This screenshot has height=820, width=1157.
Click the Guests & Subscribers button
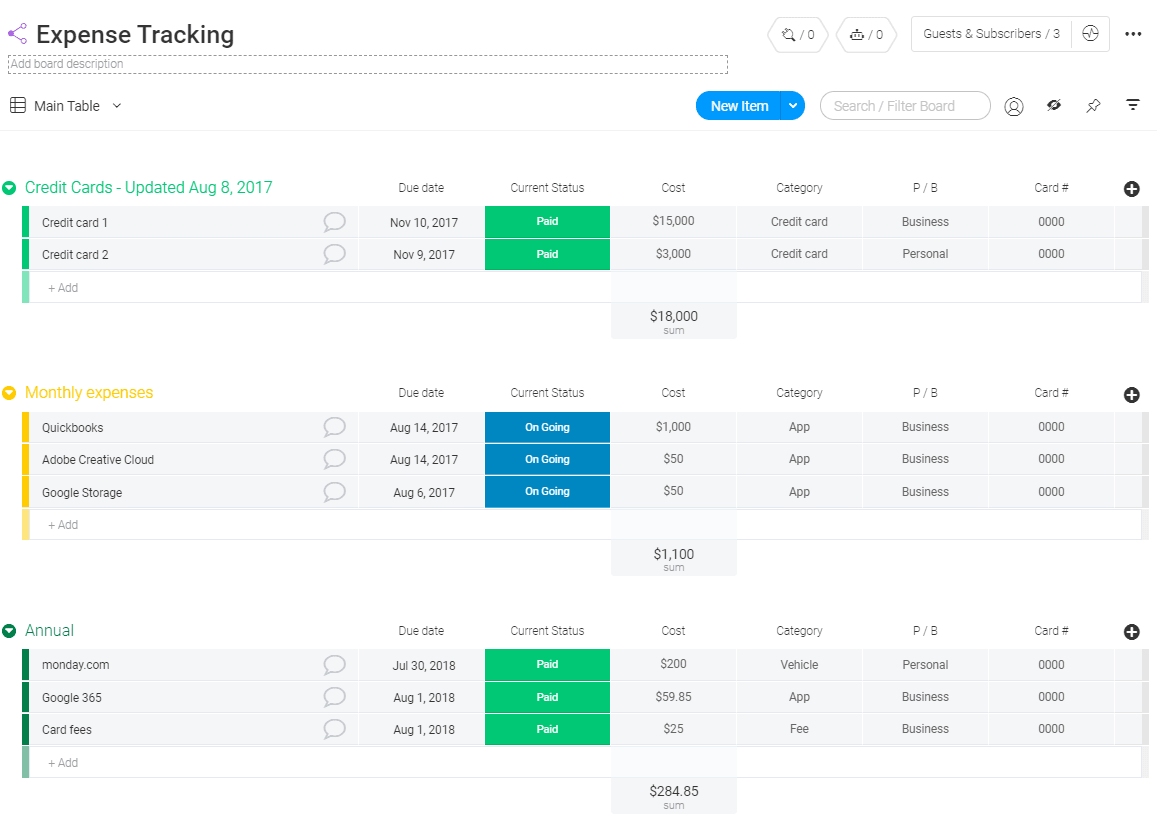tap(990, 34)
